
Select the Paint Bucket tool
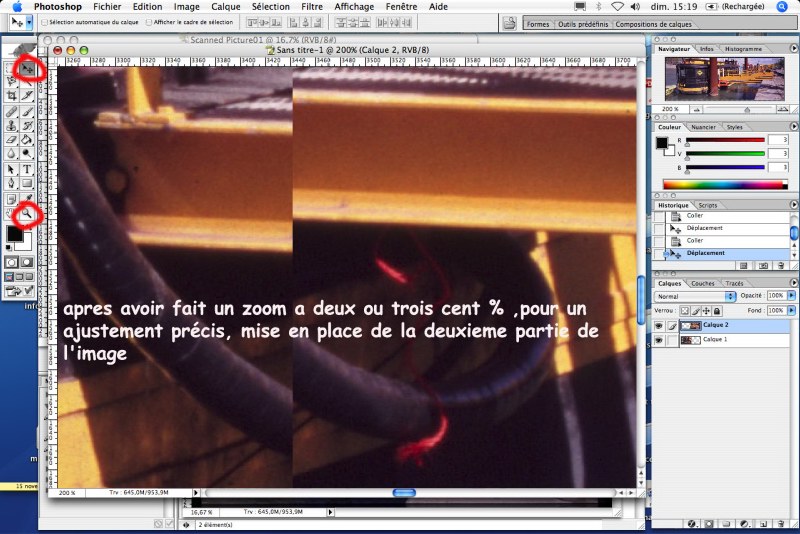[x=27, y=139]
